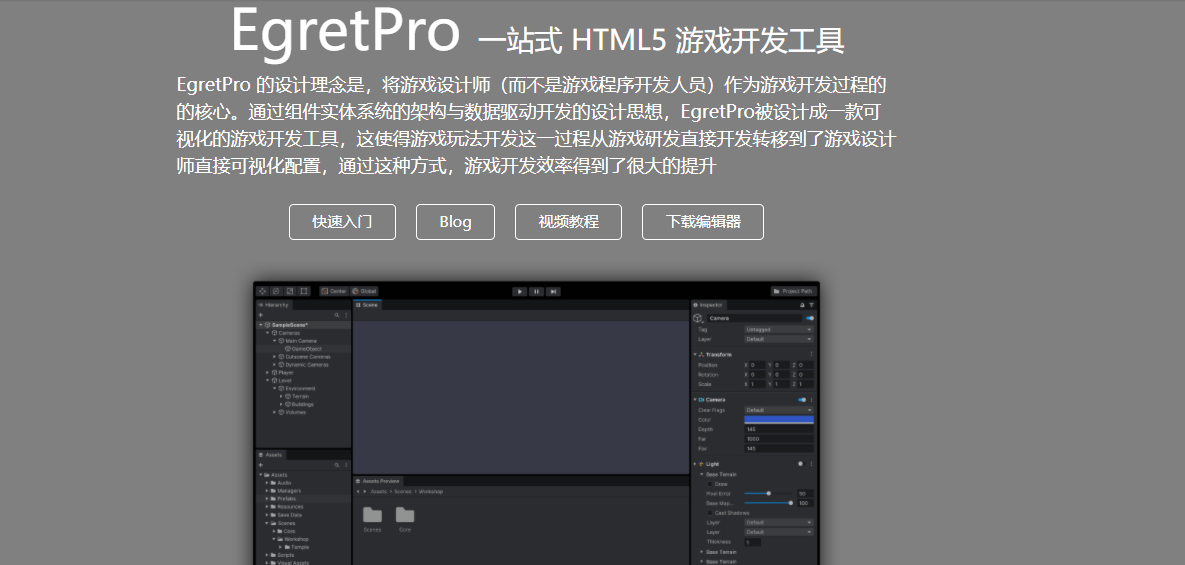Switch to the Inspector tab
This screenshot has width=1185, height=565.
click(709, 305)
